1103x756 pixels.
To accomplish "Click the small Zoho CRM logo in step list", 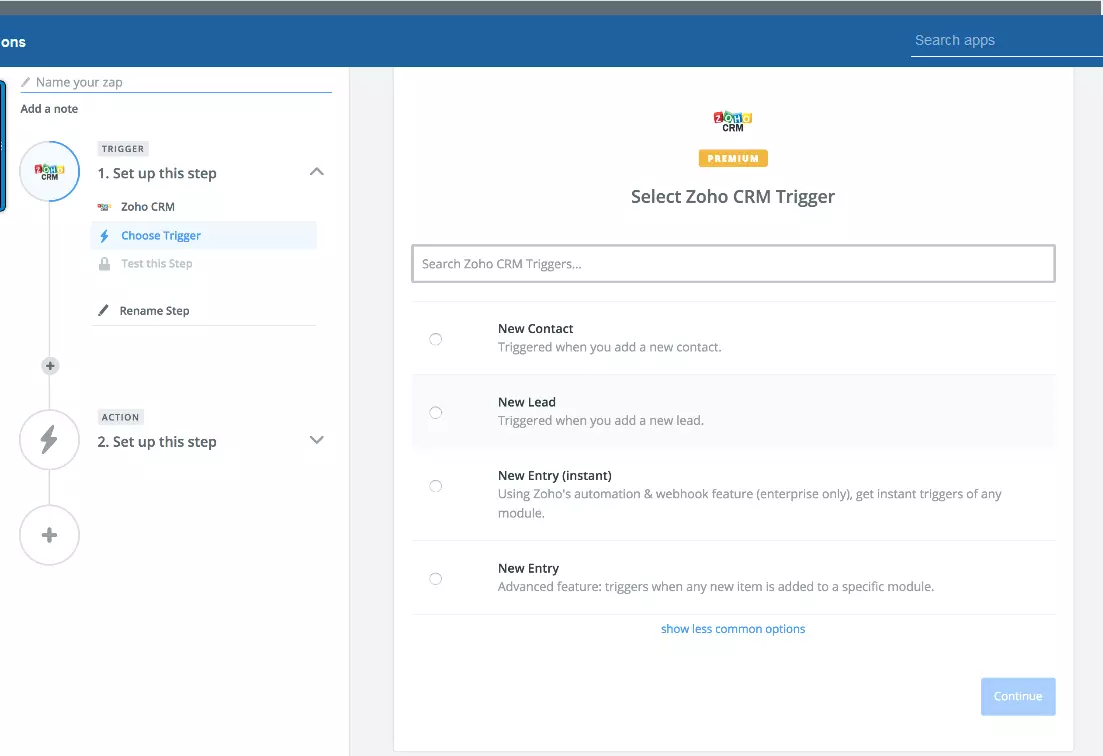I will tap(104, 207).
